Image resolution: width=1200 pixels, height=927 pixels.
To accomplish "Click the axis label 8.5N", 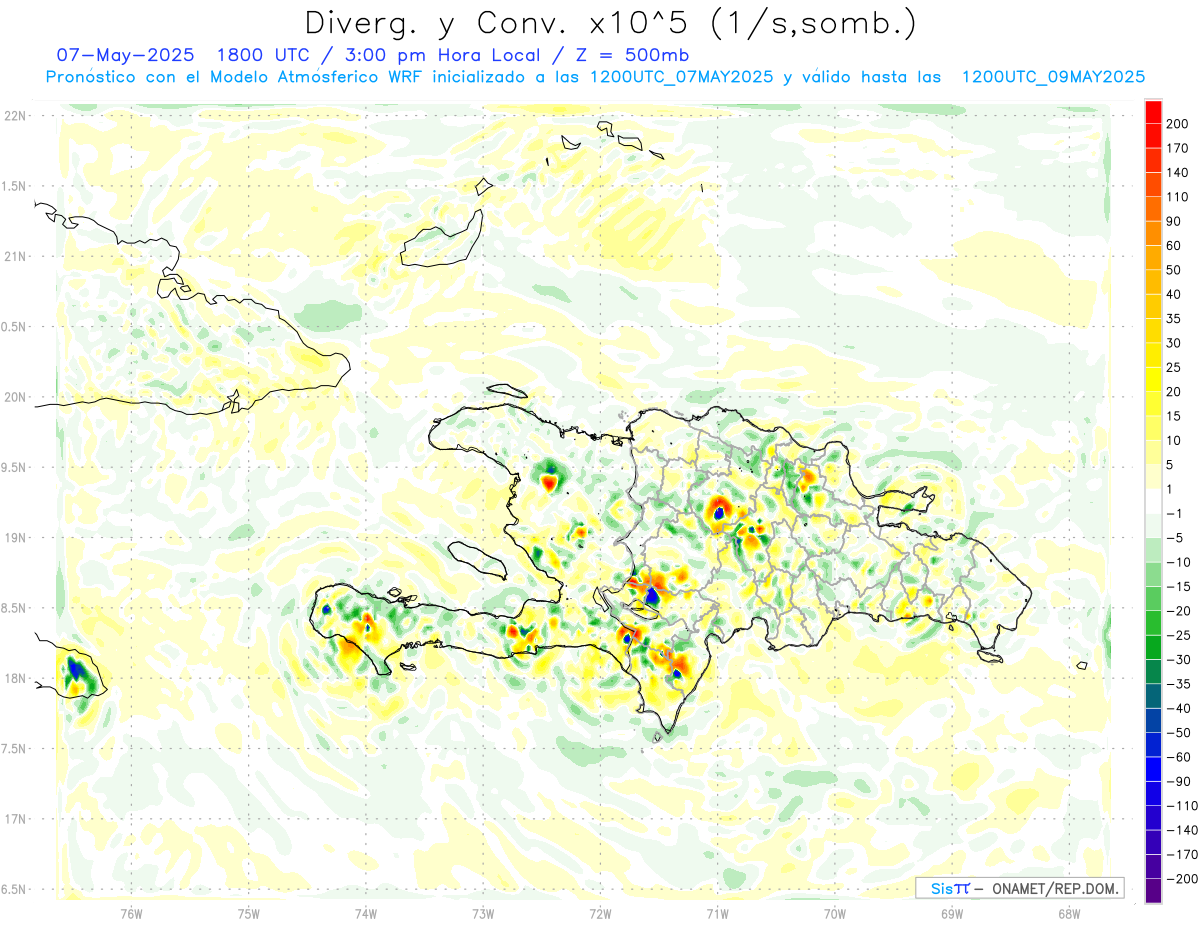I will pos(15,608).
